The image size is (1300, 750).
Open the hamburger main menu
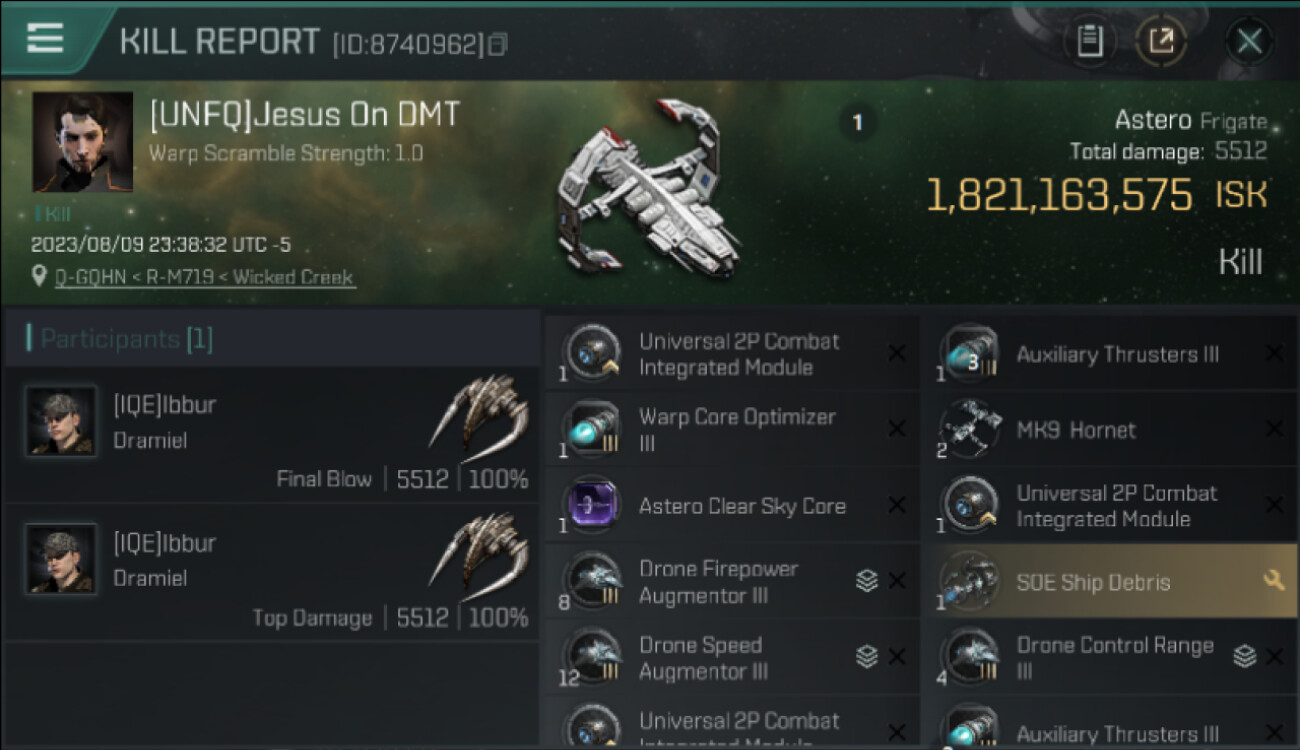pyautogui.click(x=45, y=38)
